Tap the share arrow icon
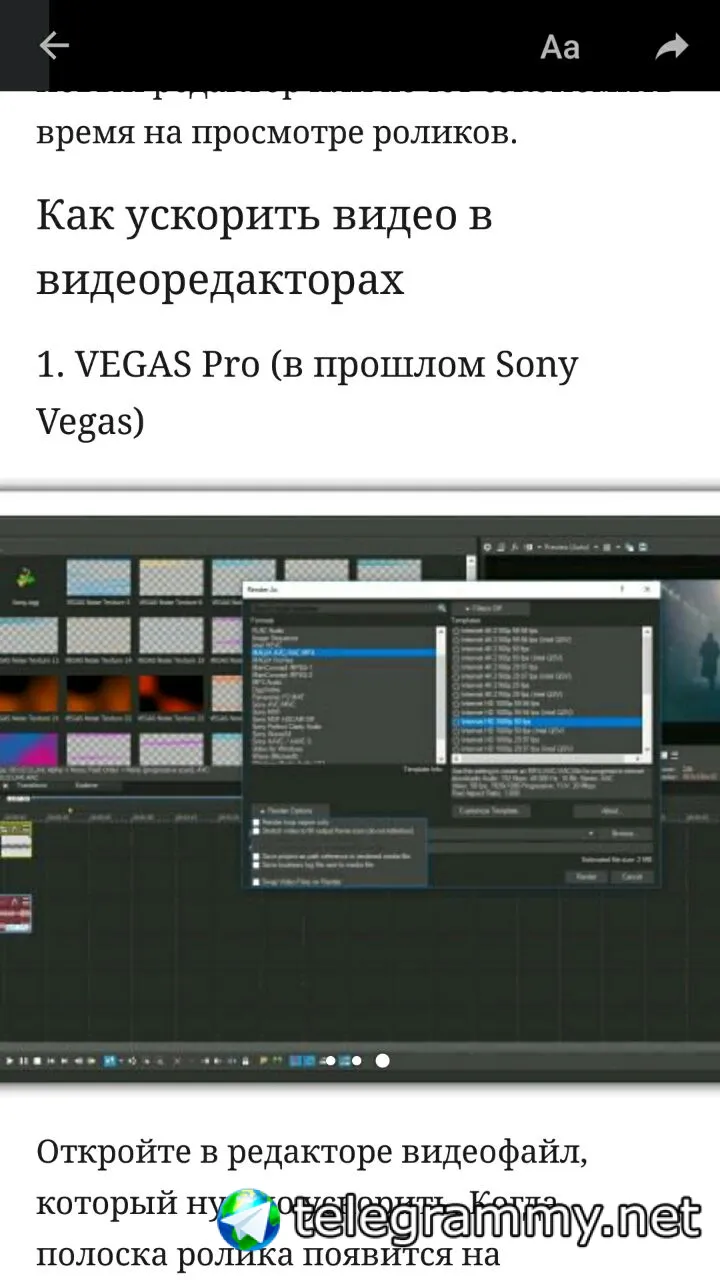 point(672,47)
